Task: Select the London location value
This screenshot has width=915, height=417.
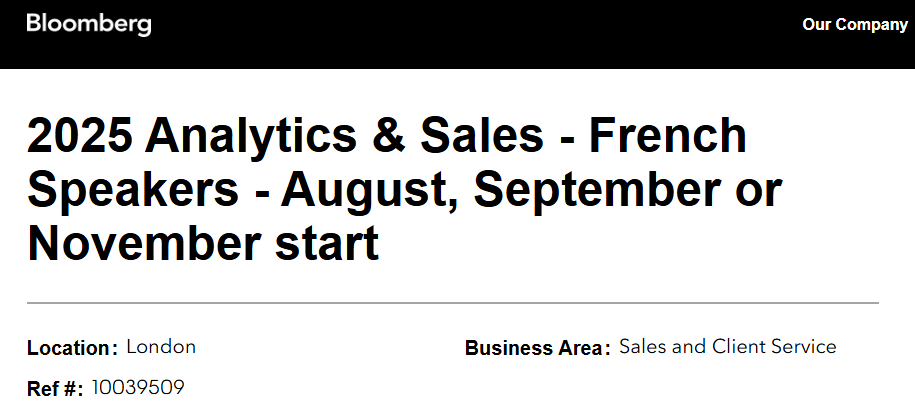Action: coord(161,347)
